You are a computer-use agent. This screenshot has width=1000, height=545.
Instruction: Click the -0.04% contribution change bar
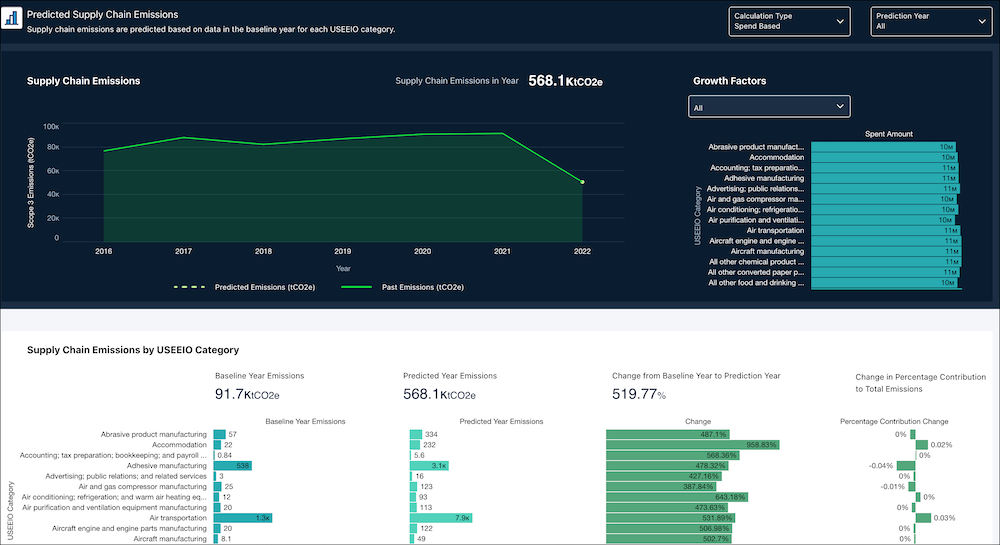pos(906,466)
